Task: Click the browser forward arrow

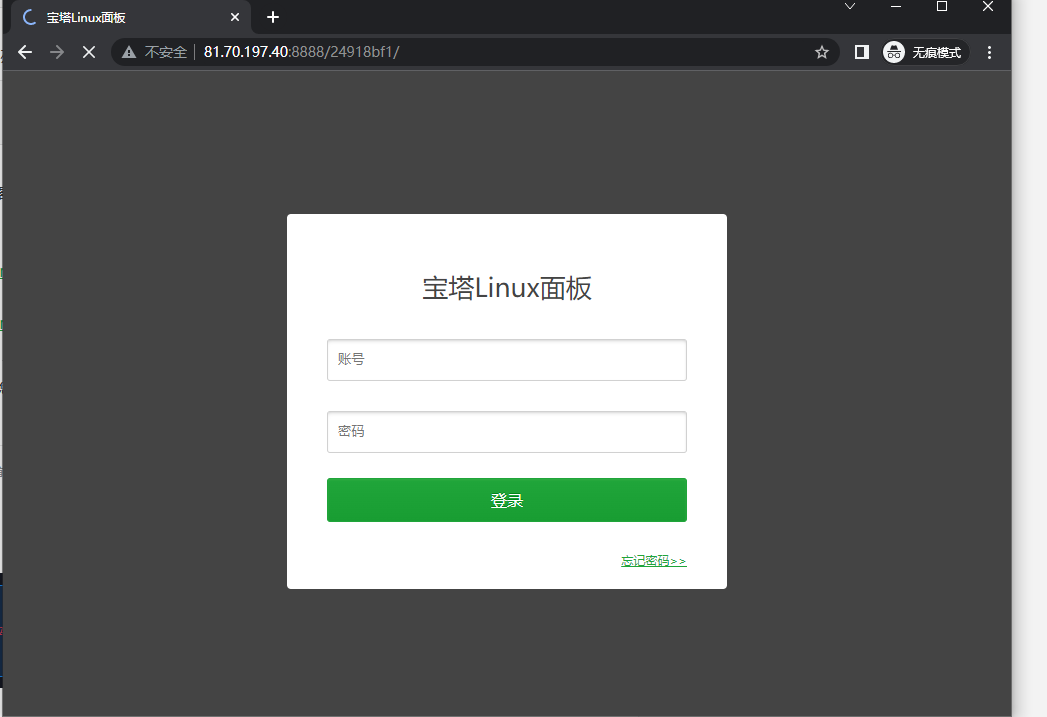Action: 57,52
